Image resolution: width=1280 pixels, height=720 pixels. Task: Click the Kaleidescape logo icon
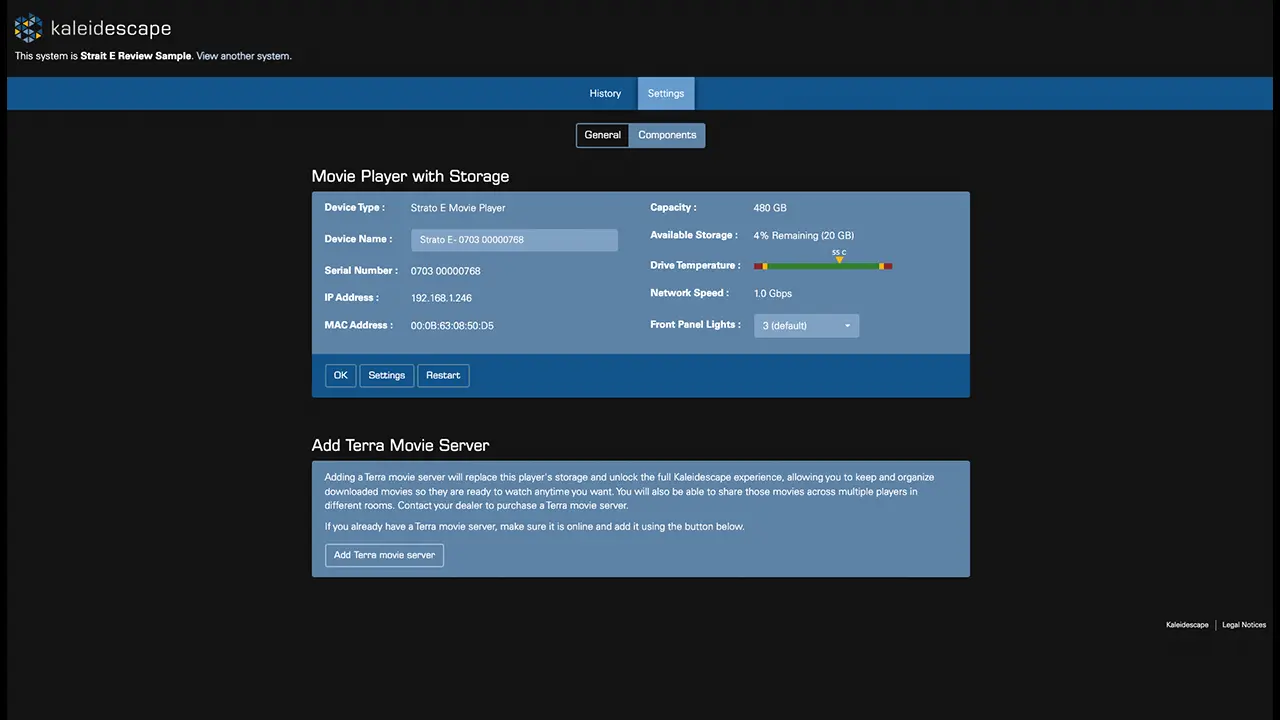[x=28, y=28]
